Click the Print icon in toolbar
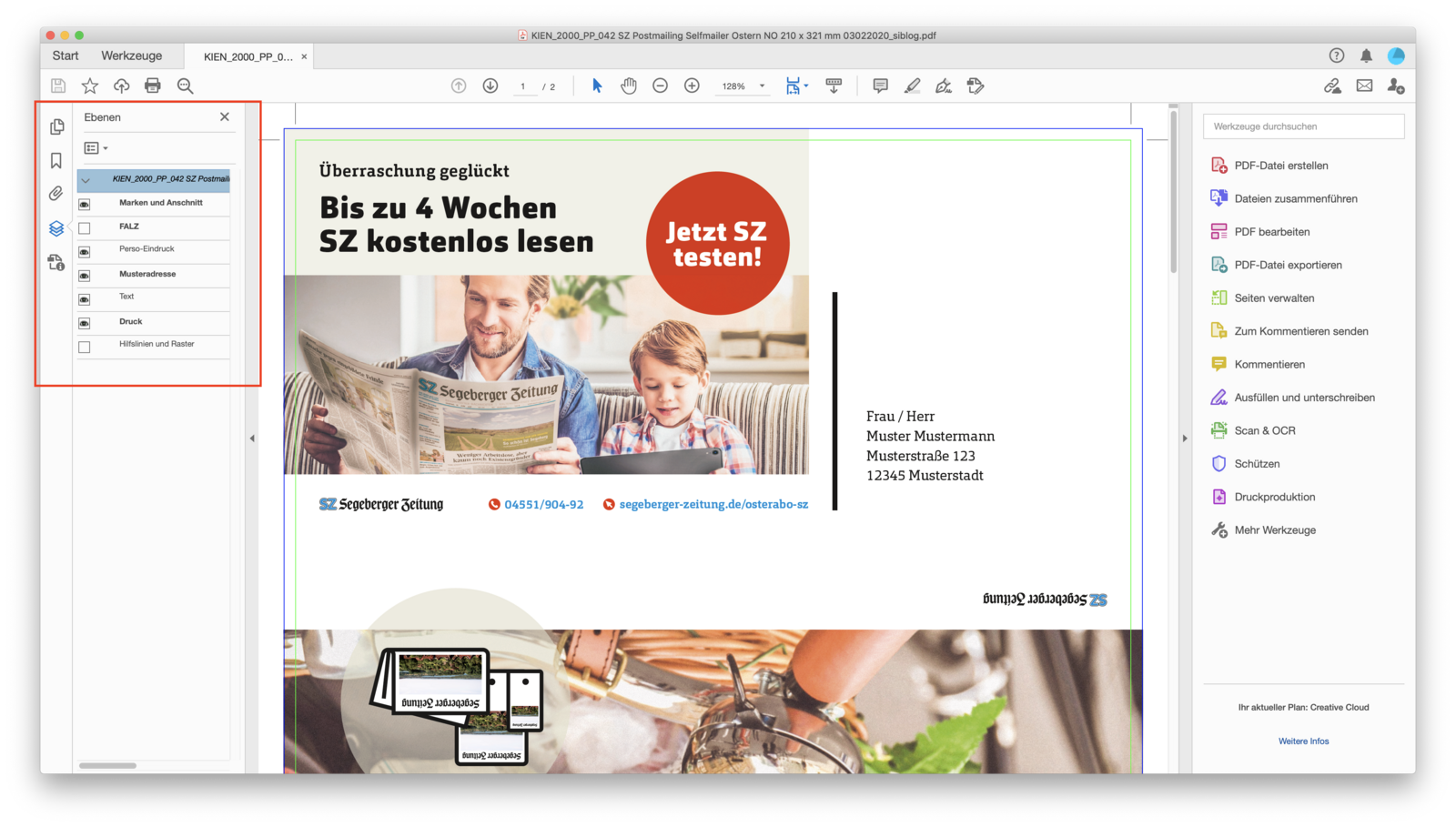1456x827 pixels. pos(153,86)
